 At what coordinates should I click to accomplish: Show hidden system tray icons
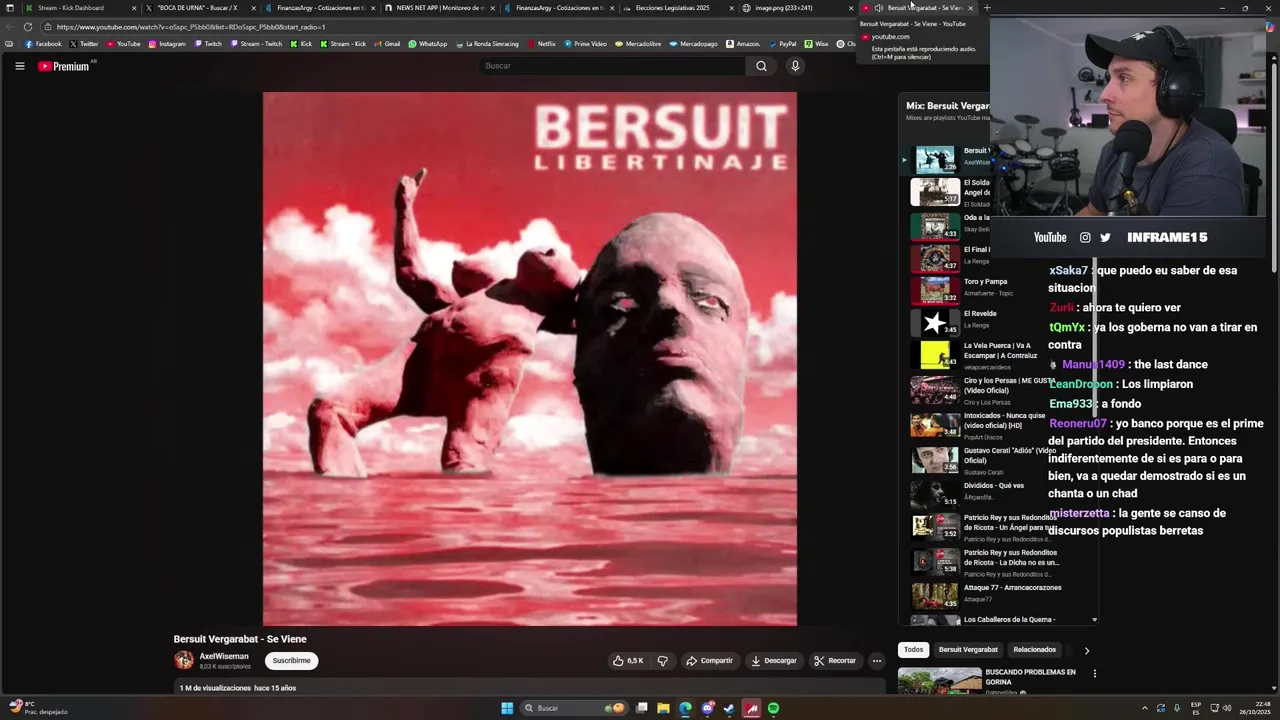[1144, 708]
